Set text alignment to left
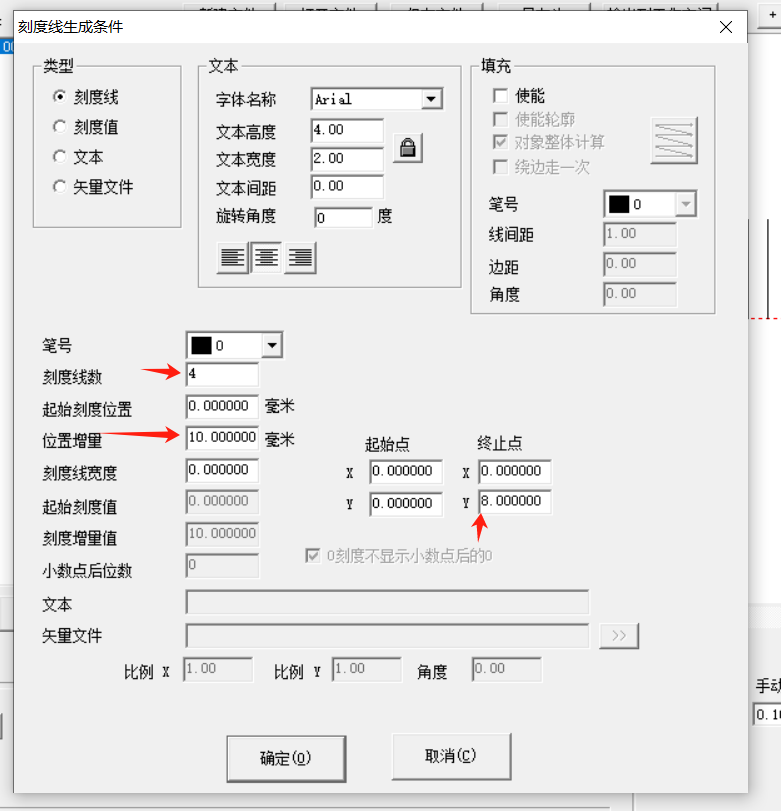The height and width of the screenshot is (811, 781). click(232, 257)
